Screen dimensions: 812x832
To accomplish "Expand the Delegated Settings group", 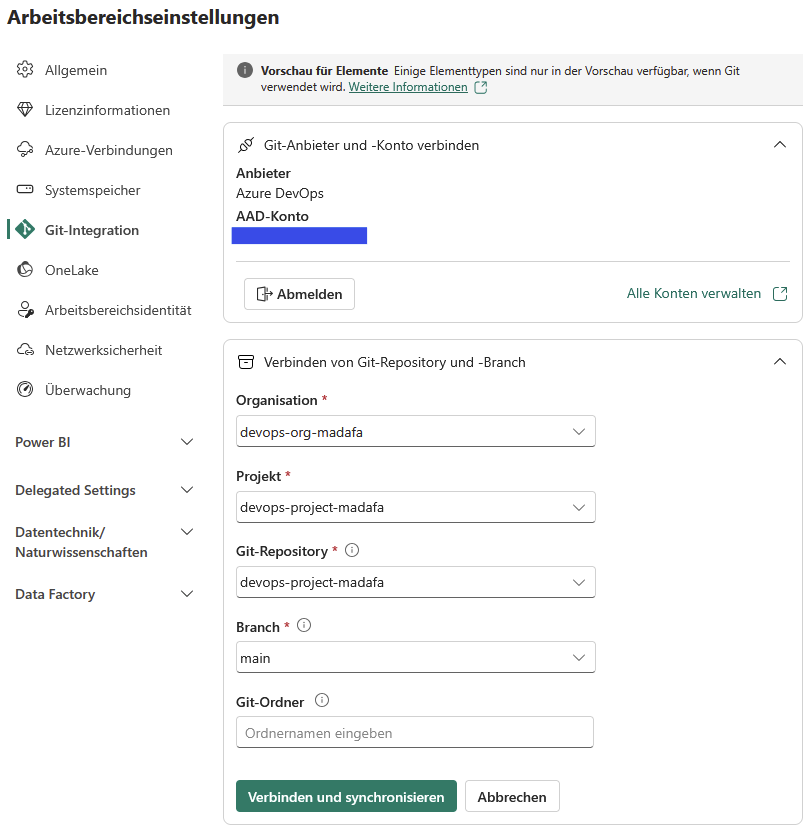I will [187, 489].
